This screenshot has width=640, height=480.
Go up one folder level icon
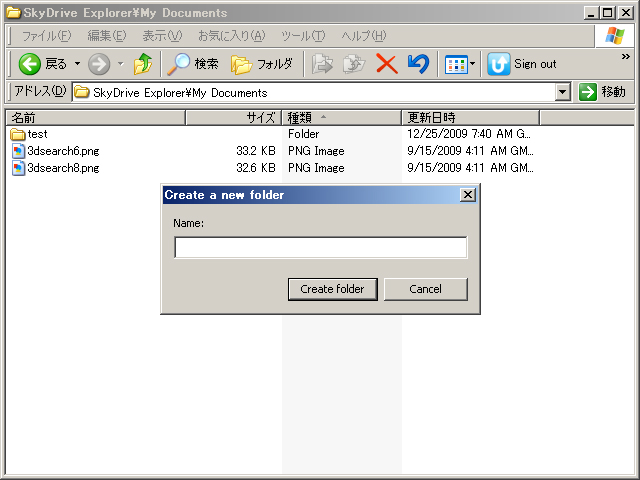coord(143,64)
